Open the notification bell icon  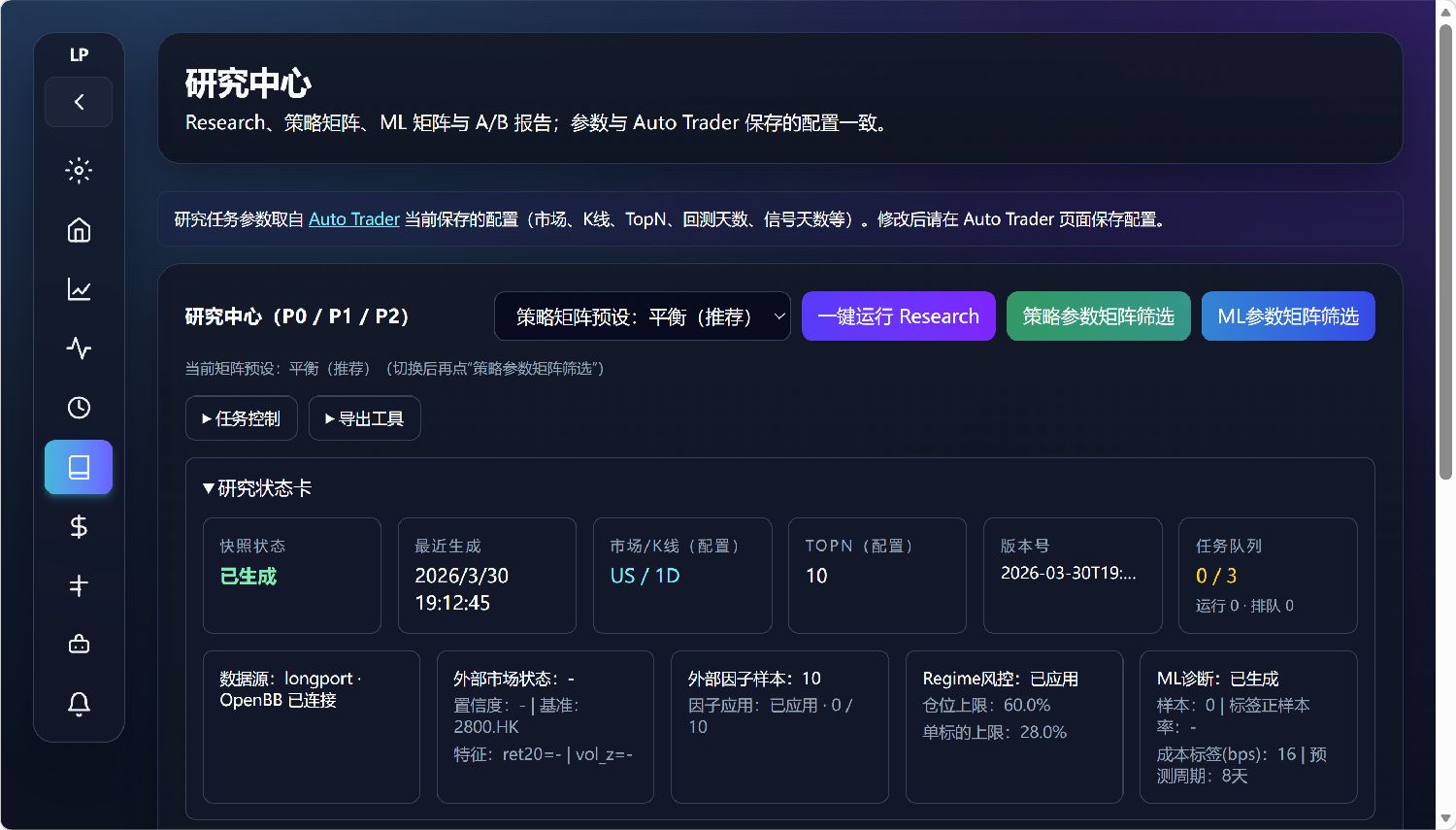[79, 704]
